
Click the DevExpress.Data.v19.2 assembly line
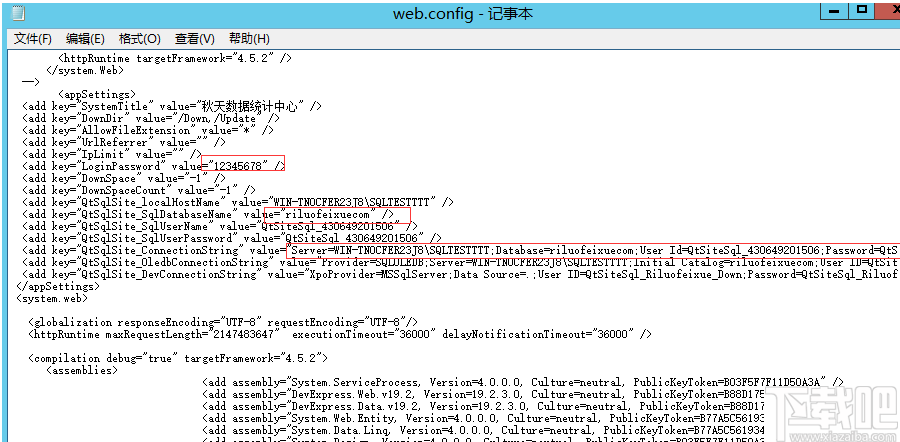tap(484, 406)
